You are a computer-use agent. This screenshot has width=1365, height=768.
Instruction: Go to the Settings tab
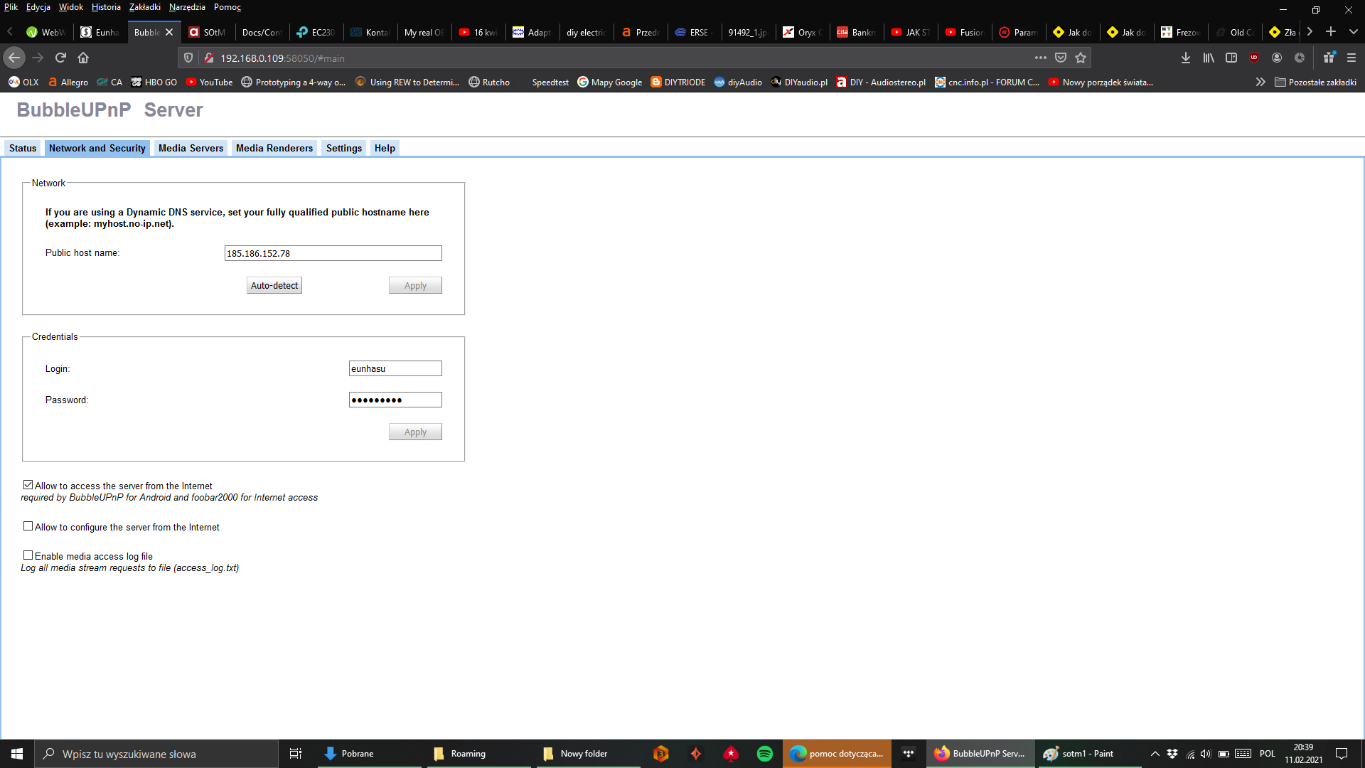pos(344,148)
